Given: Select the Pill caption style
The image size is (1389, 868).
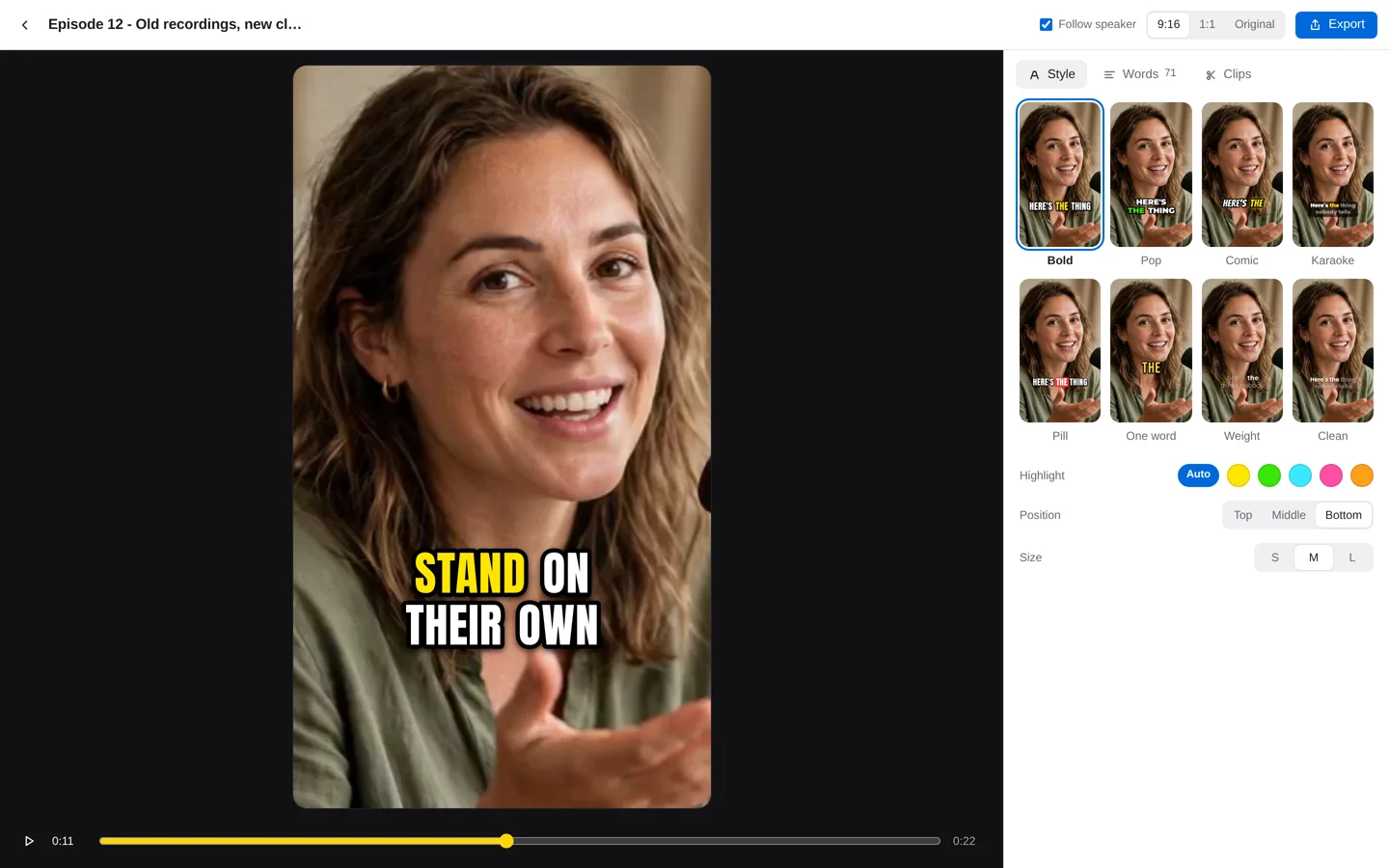Looking at the screenshot, I should (1060, 350).
